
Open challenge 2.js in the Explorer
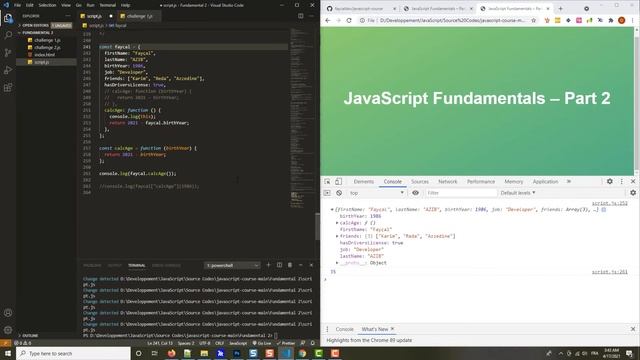(47, 47)
